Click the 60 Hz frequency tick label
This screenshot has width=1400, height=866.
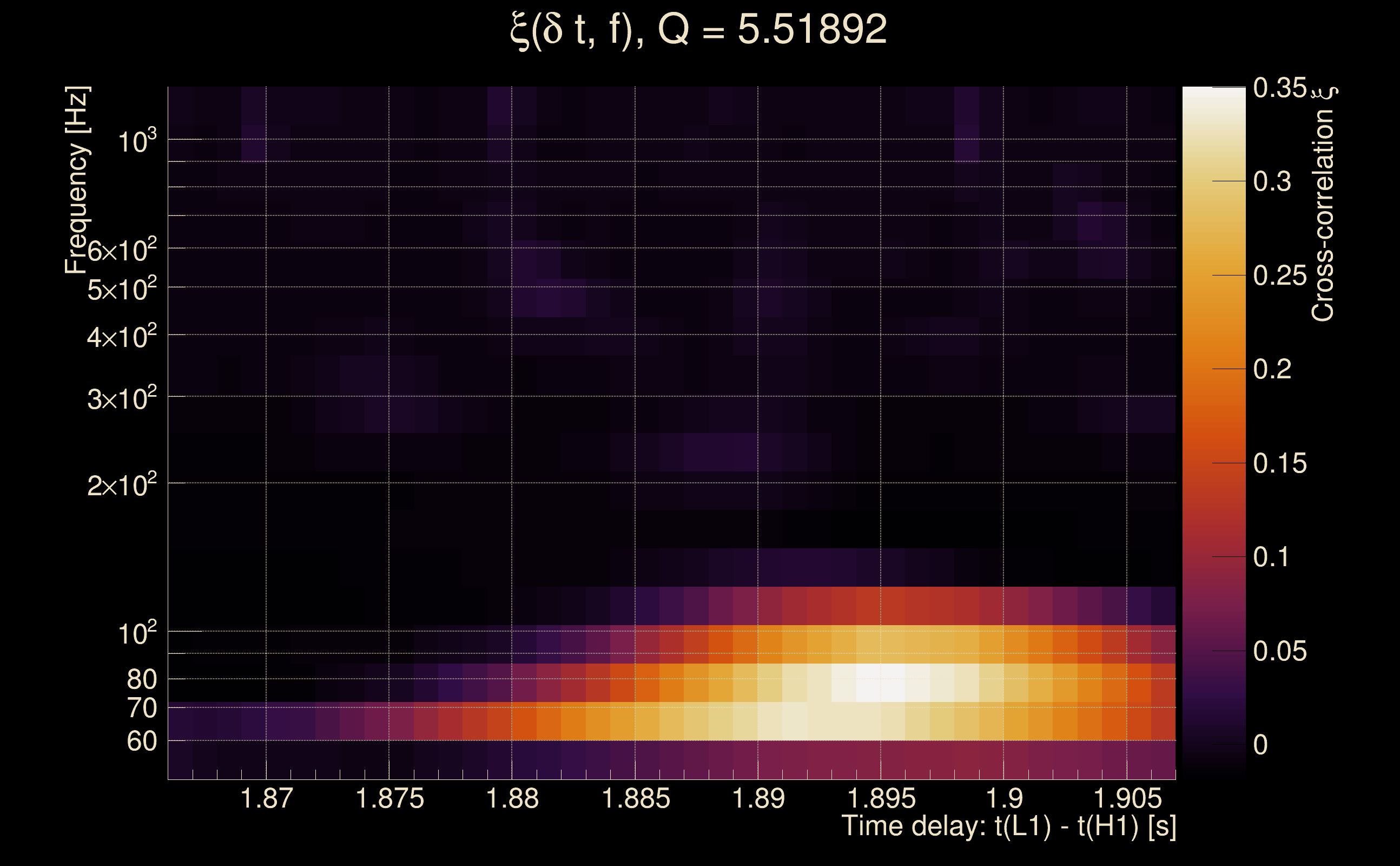tap(141, 741)
